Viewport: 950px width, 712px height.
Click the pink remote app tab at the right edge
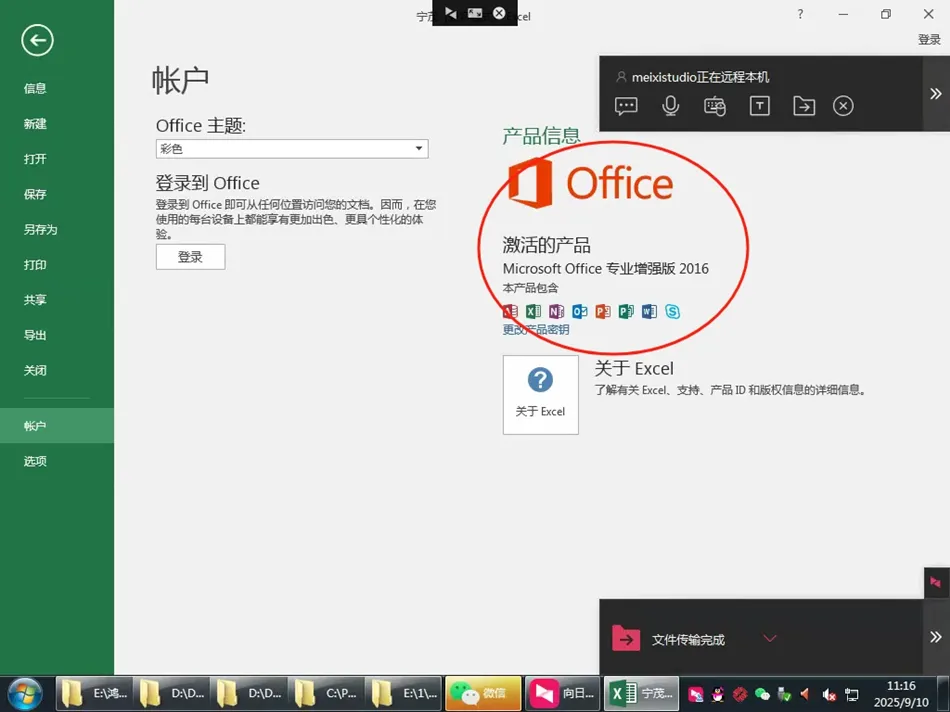pyautogui.click(x=936, y=582)
